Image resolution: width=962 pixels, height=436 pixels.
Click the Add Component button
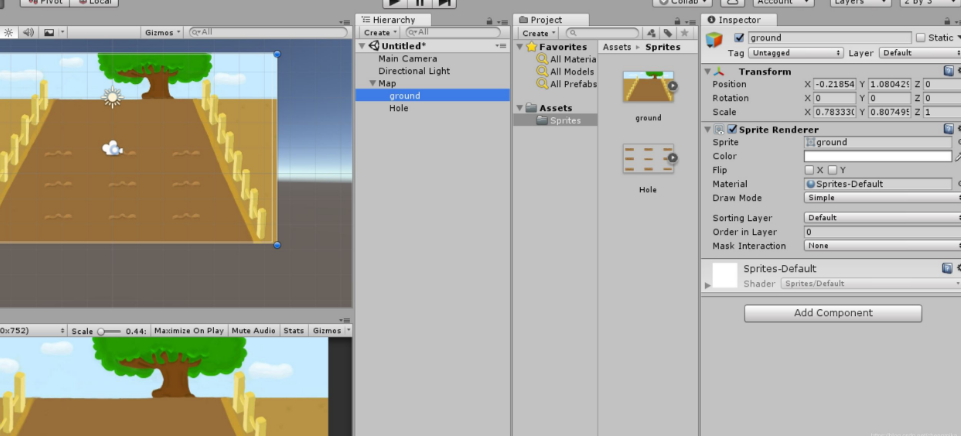pyautogui.click(x=833, y=313)
